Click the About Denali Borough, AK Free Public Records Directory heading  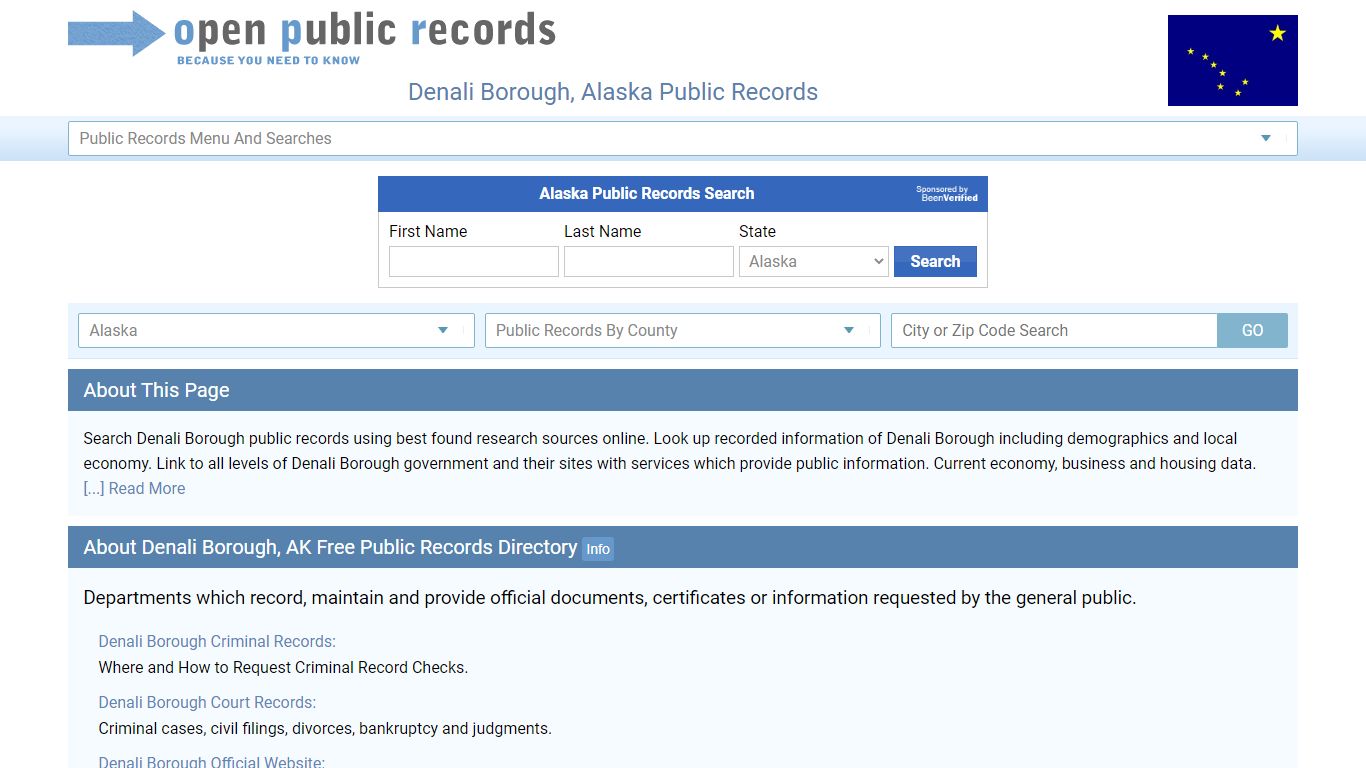(x=330, y=547)
